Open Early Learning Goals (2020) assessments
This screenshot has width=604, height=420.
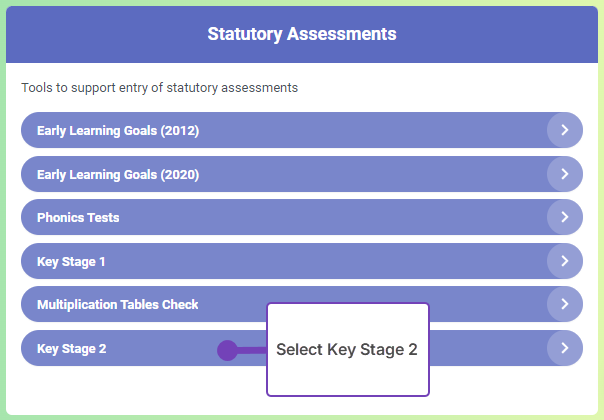pos(118,174)
